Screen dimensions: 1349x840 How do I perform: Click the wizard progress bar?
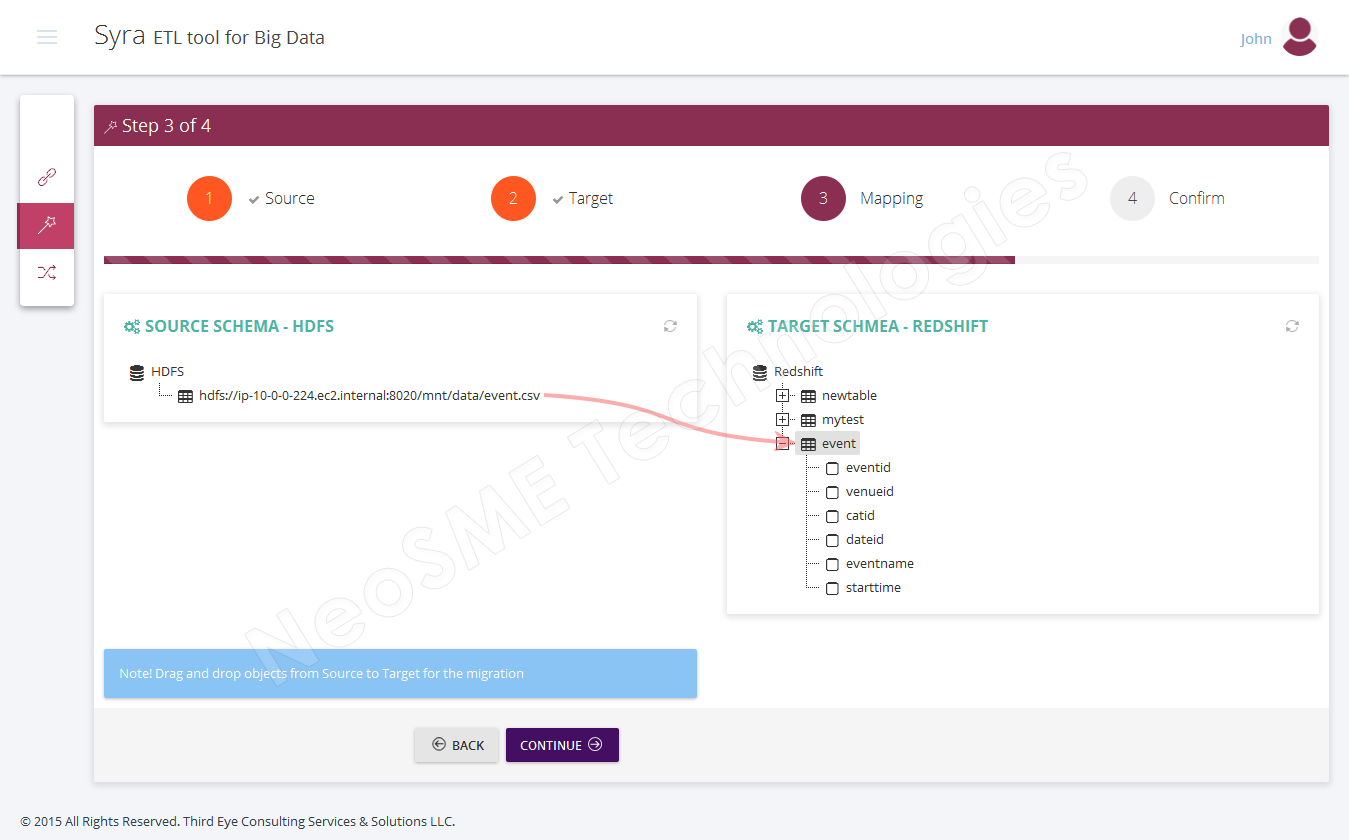(711, 260)
